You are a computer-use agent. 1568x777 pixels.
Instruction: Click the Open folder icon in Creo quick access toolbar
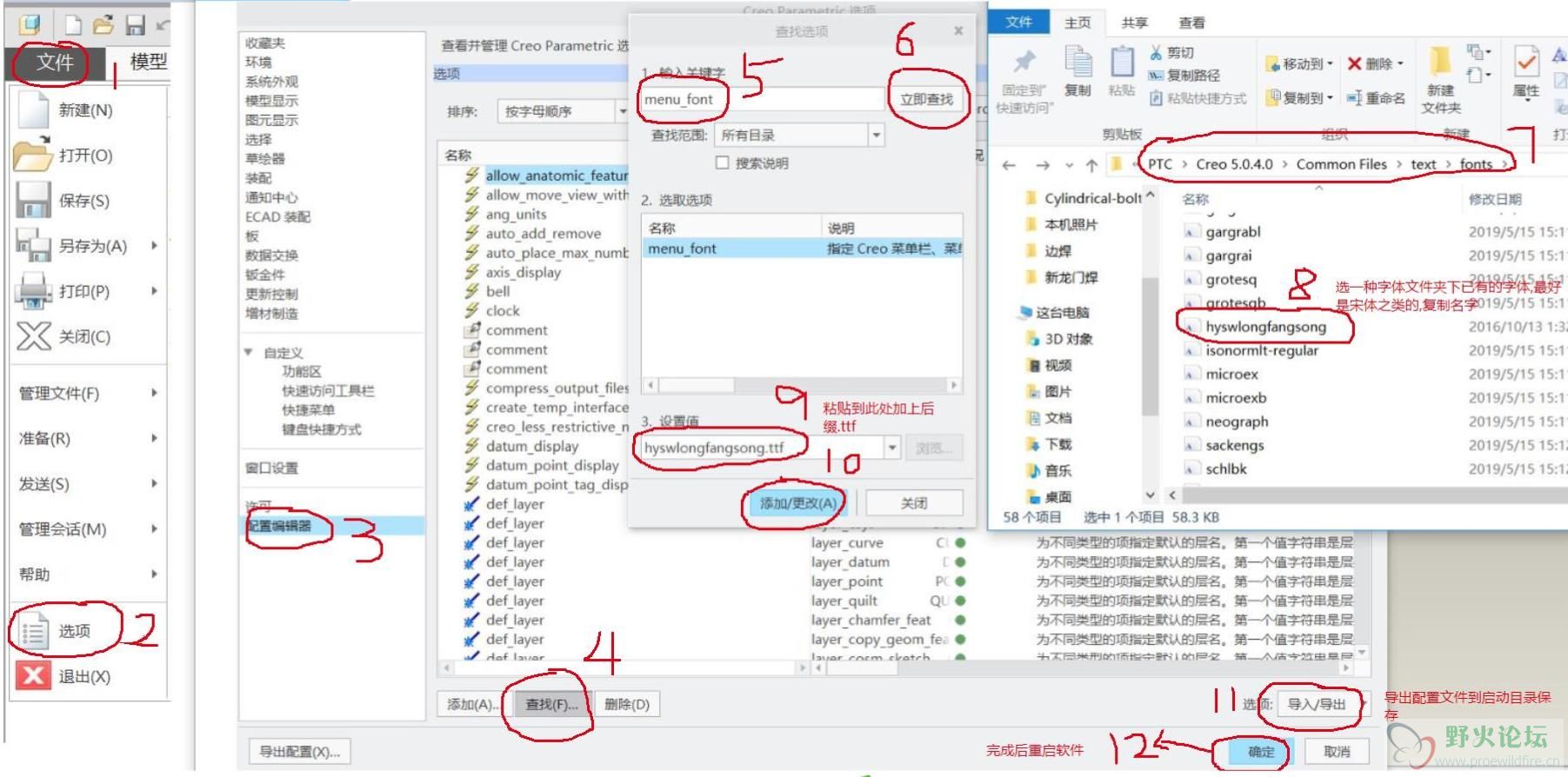[103, 24]
